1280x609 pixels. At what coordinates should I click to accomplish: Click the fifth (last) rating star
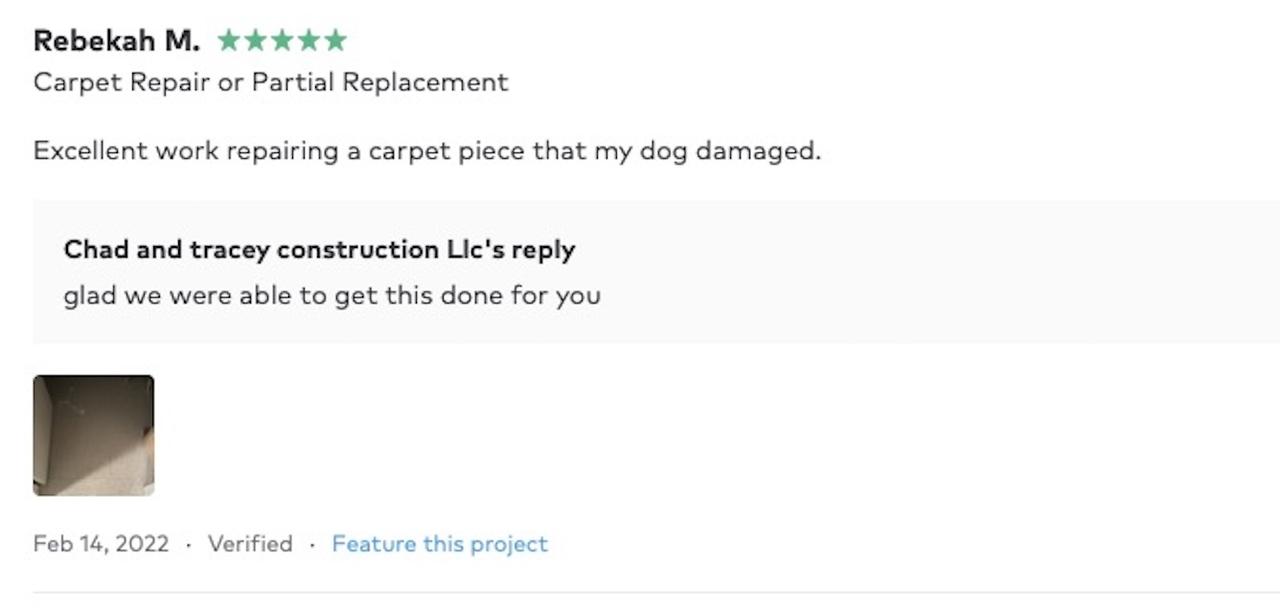click(x=336, y=41)
